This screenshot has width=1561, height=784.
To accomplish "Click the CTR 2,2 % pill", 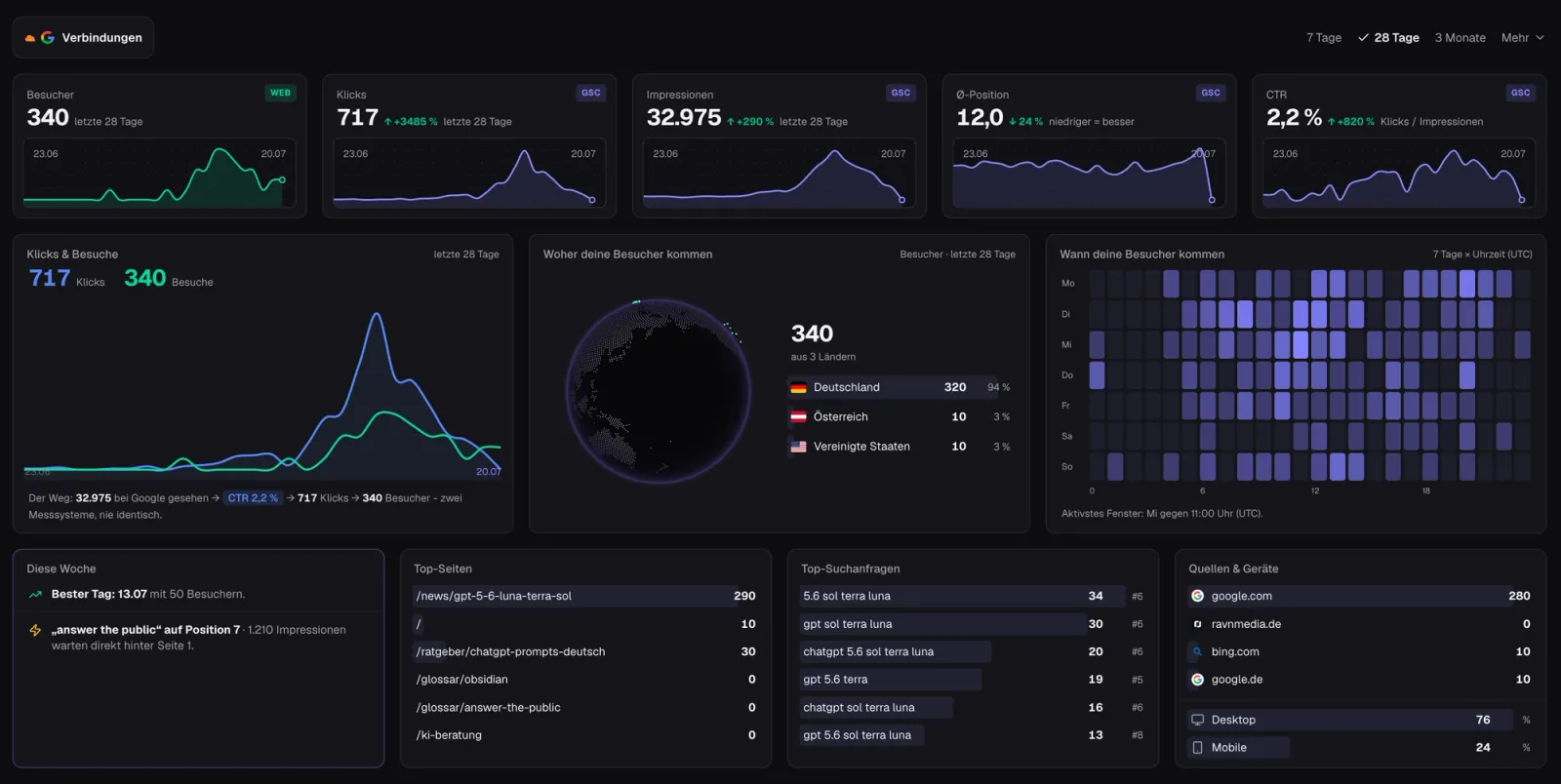I will [x=253, y=498].
